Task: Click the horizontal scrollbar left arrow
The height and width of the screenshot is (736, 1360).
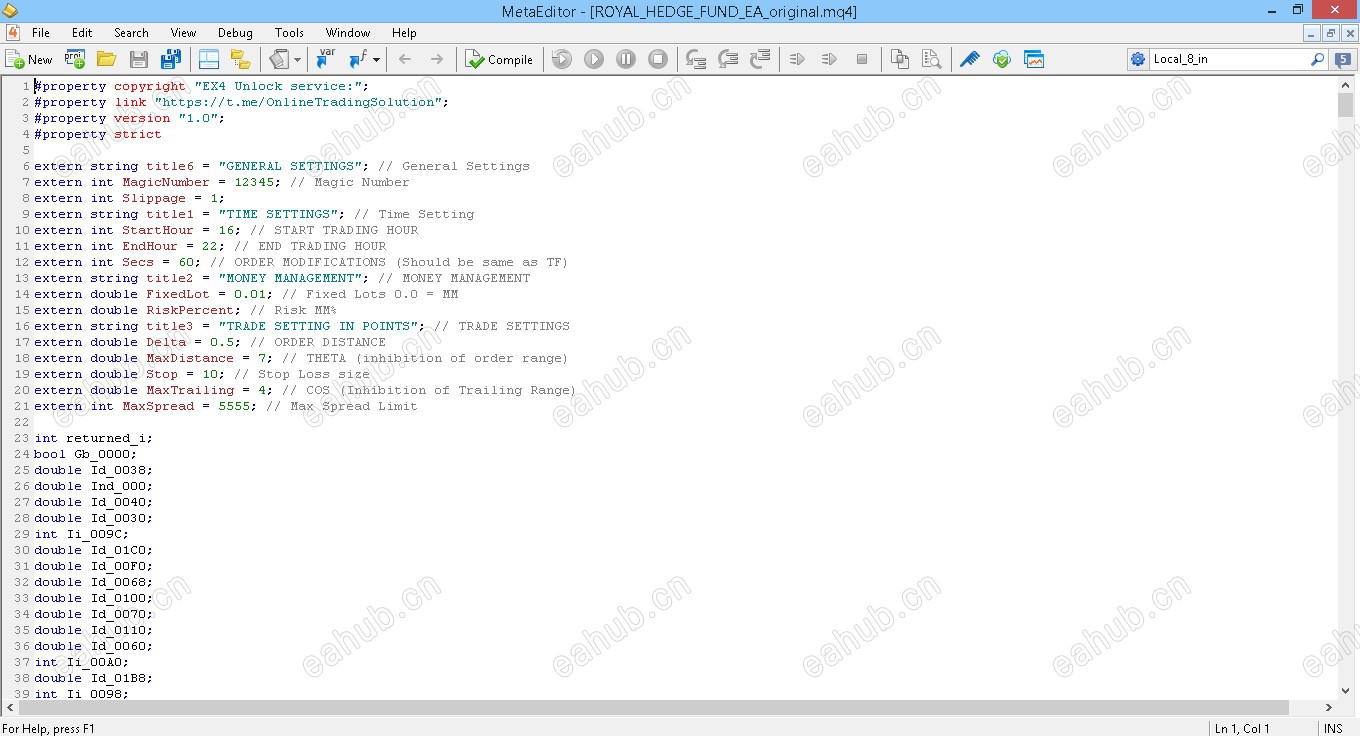Action: pyautogui.click(x=12, y=708)
